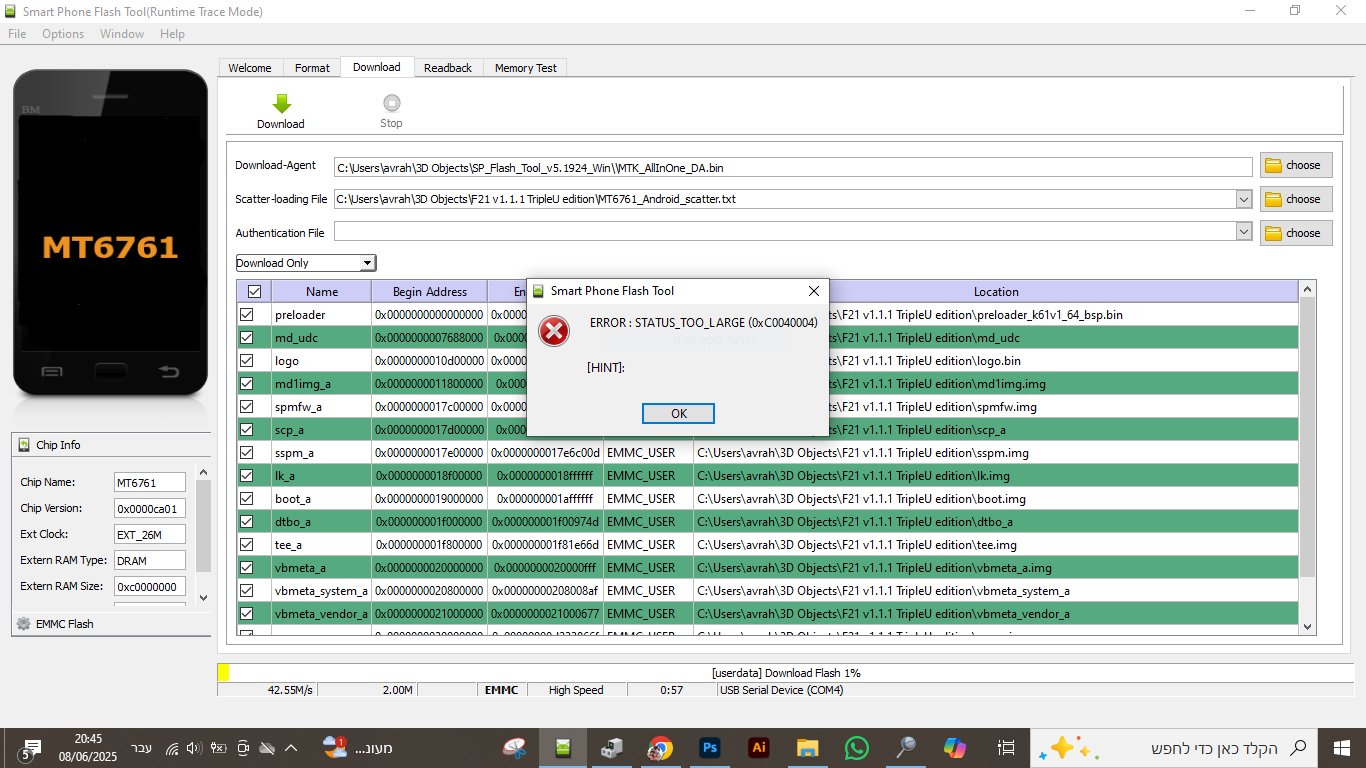Screen dimensions: 1366x768
Task: Expand the Scatter-loading File dropdown arrow
Action: pyautogui.click(x=1244, y=199)
